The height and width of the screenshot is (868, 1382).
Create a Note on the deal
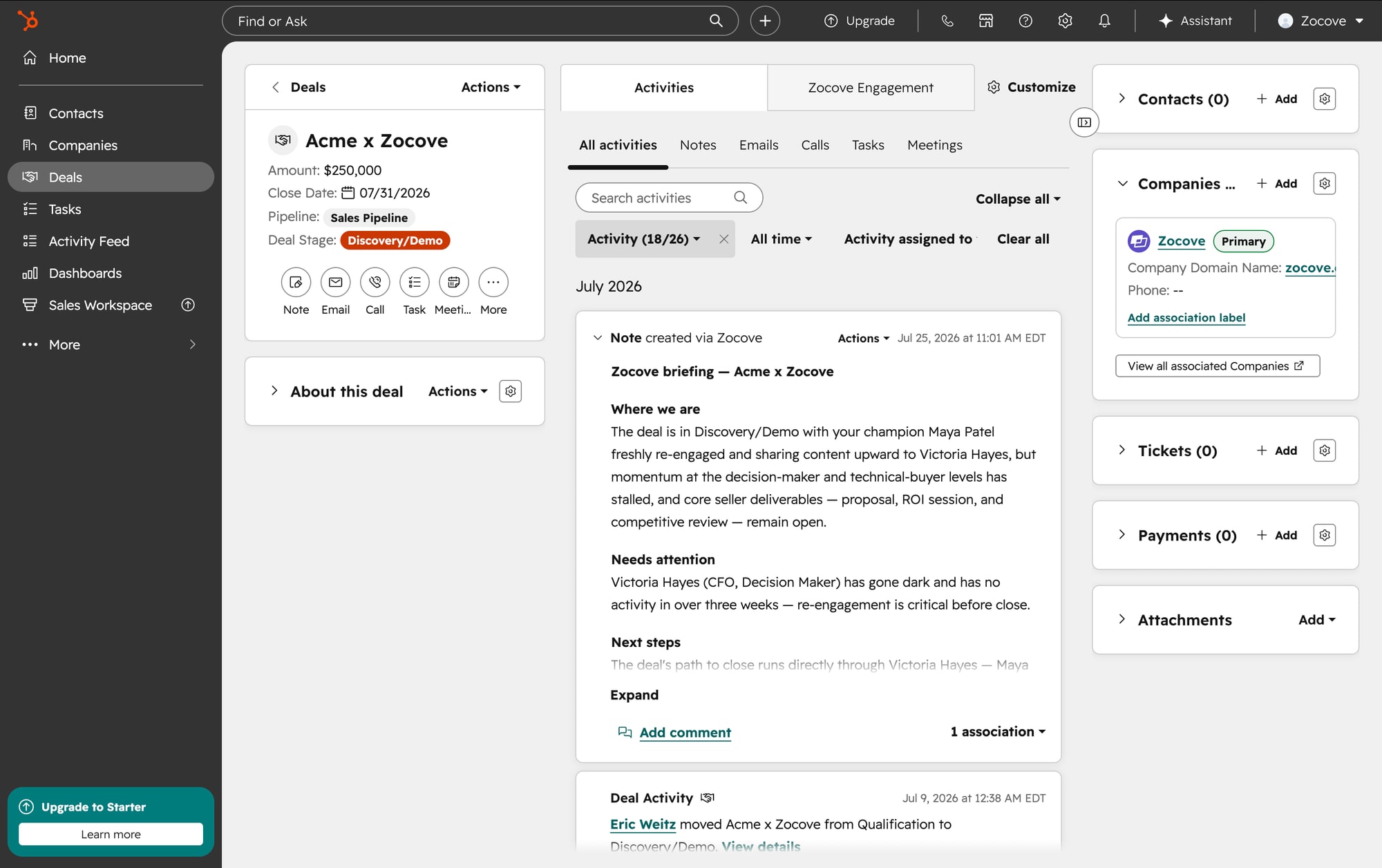point(296,282)
